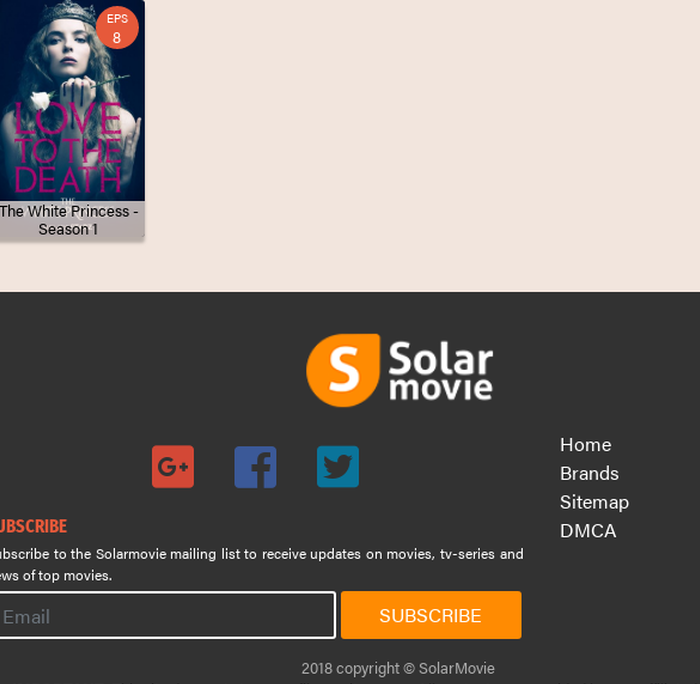
Task: Open the Brands footer link
Action: coord(589,473)
